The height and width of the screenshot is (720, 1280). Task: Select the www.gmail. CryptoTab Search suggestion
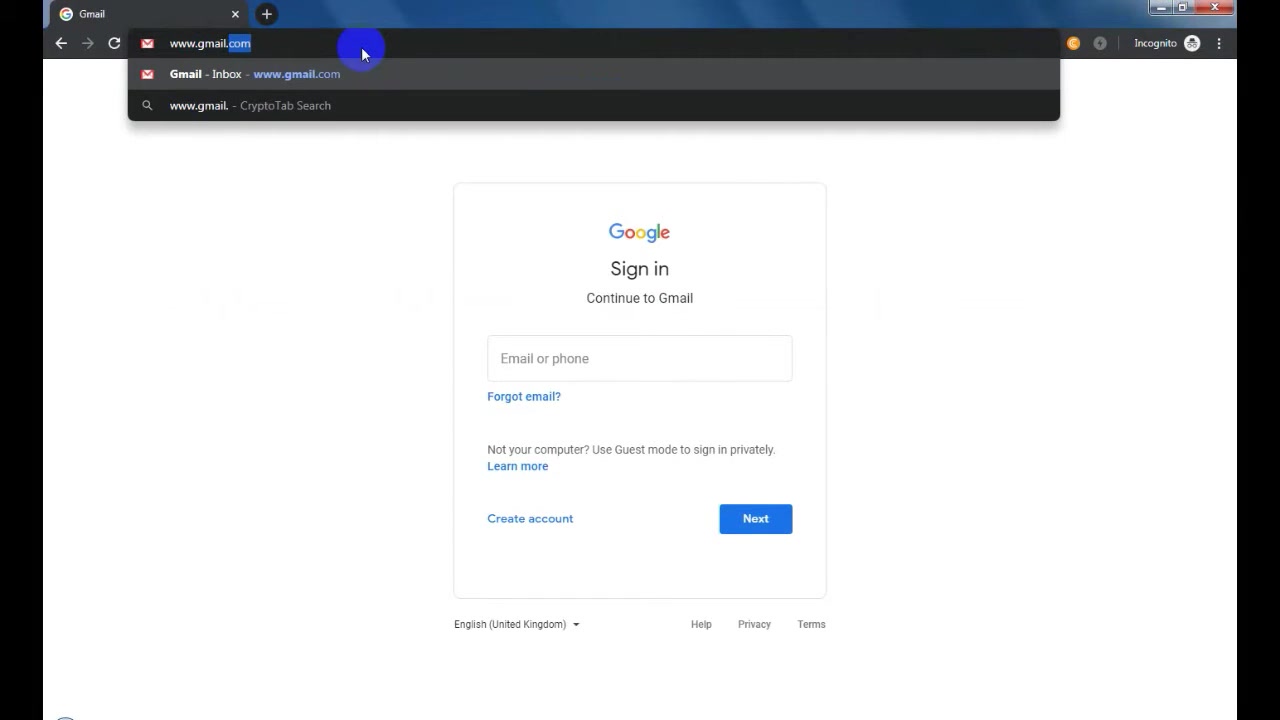[594, 105]
